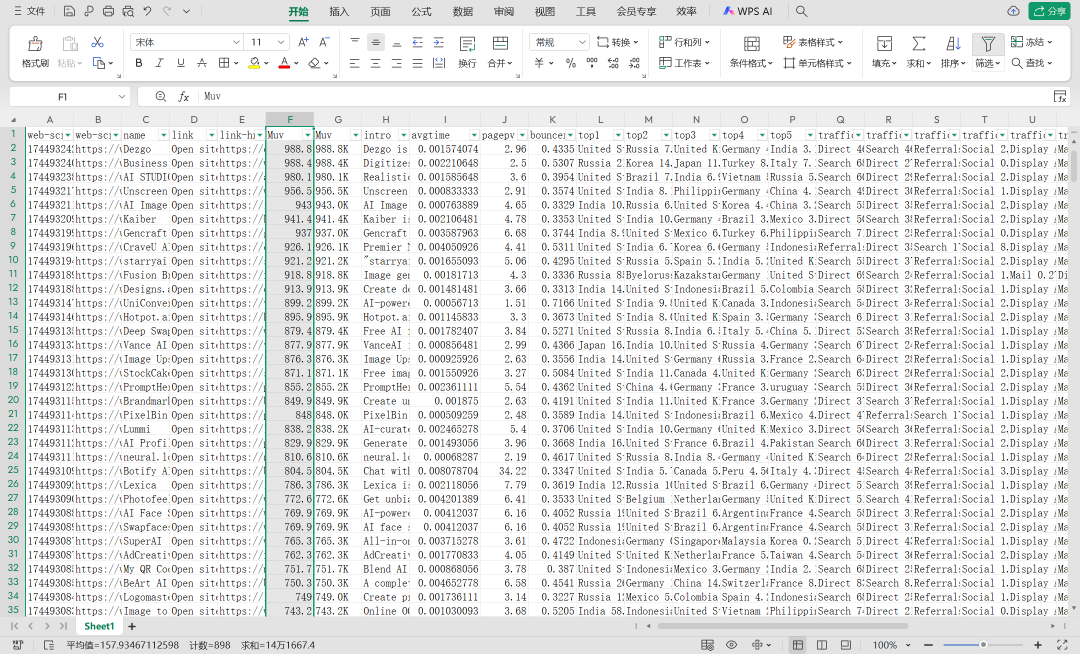Open Cell Style (单元格样式) dropdown
1080x654 pixels.
click(818, 63)
